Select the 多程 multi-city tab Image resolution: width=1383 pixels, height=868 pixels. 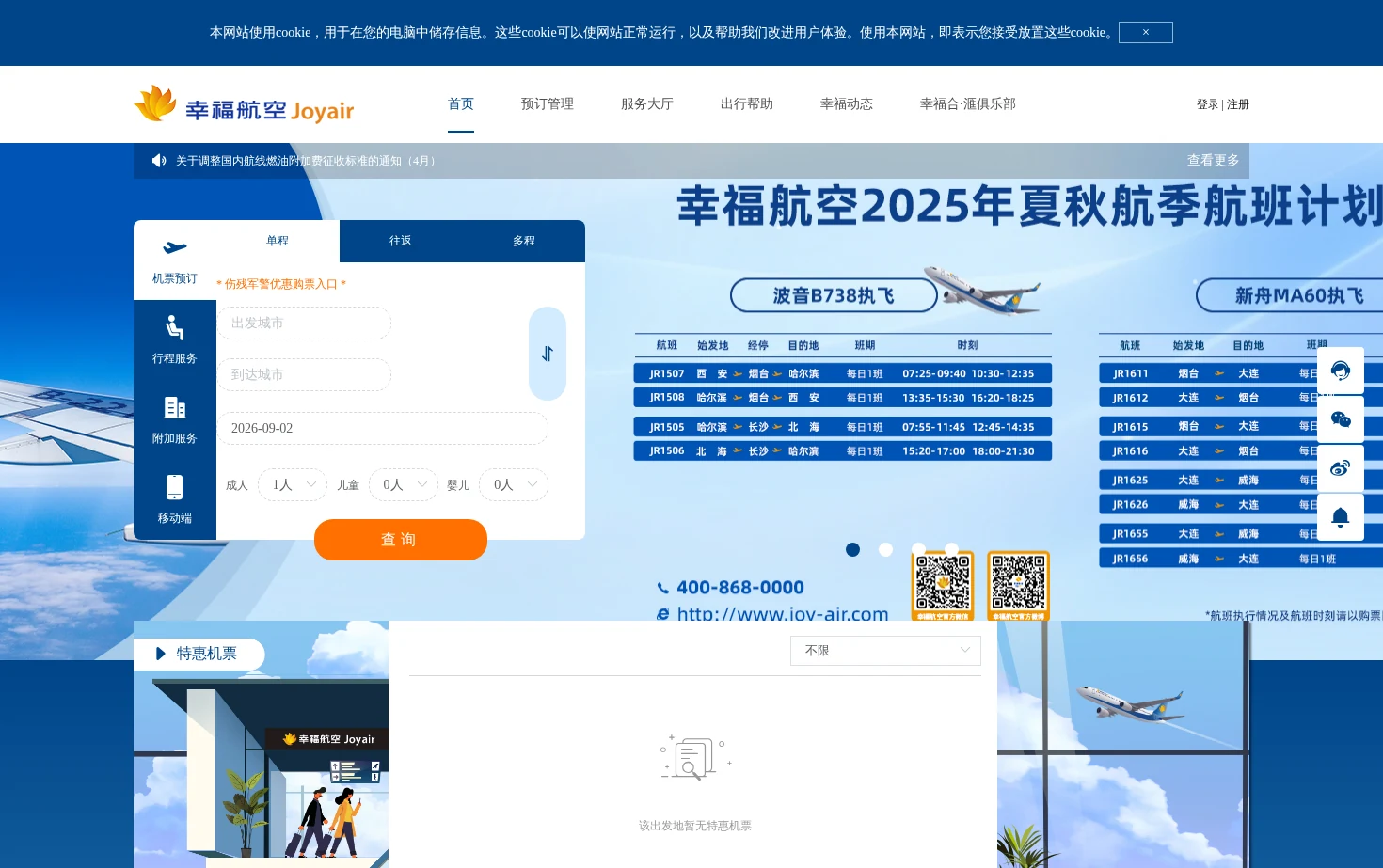coord(524,241)
